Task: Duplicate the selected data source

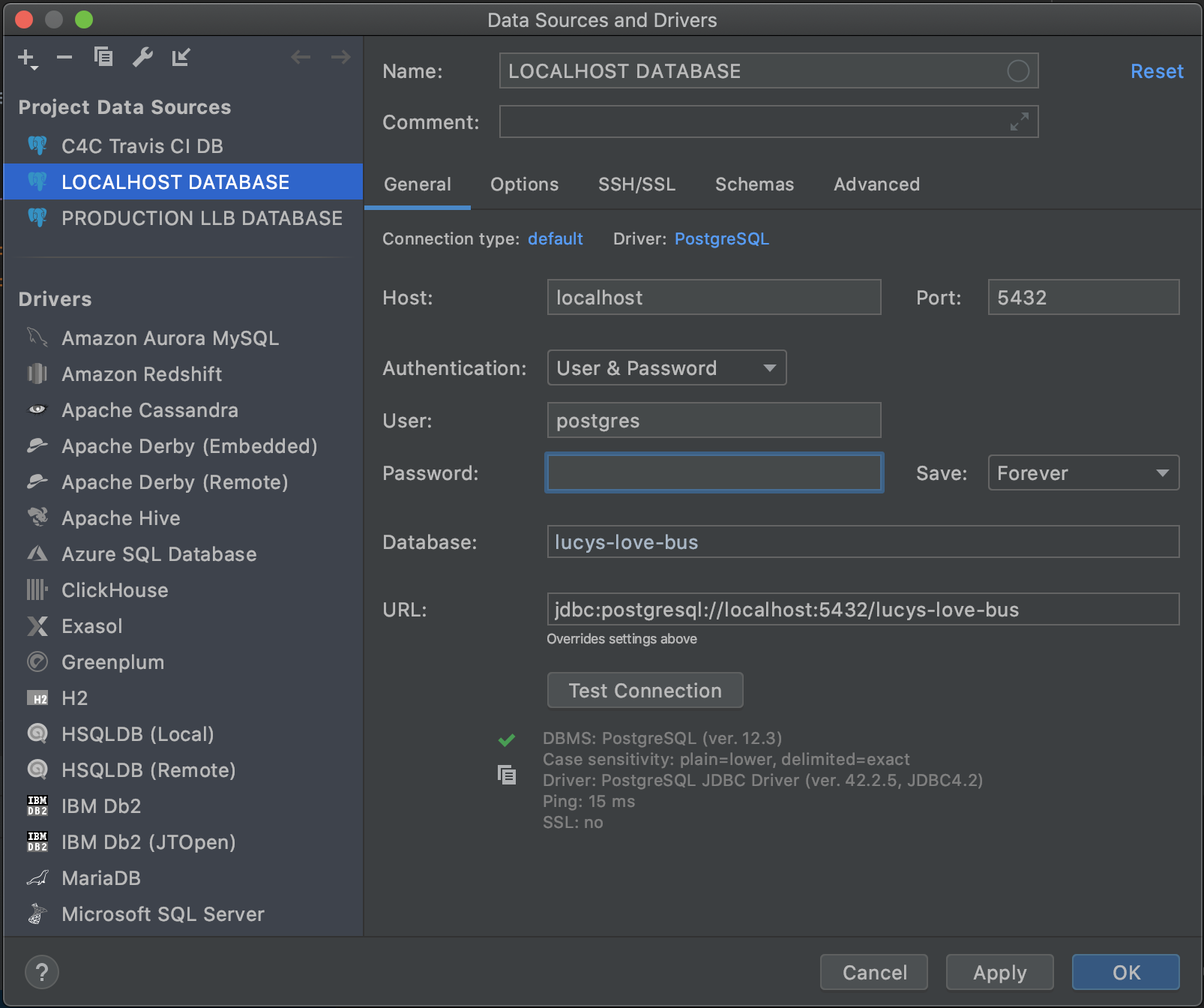Action: (104, 56)
